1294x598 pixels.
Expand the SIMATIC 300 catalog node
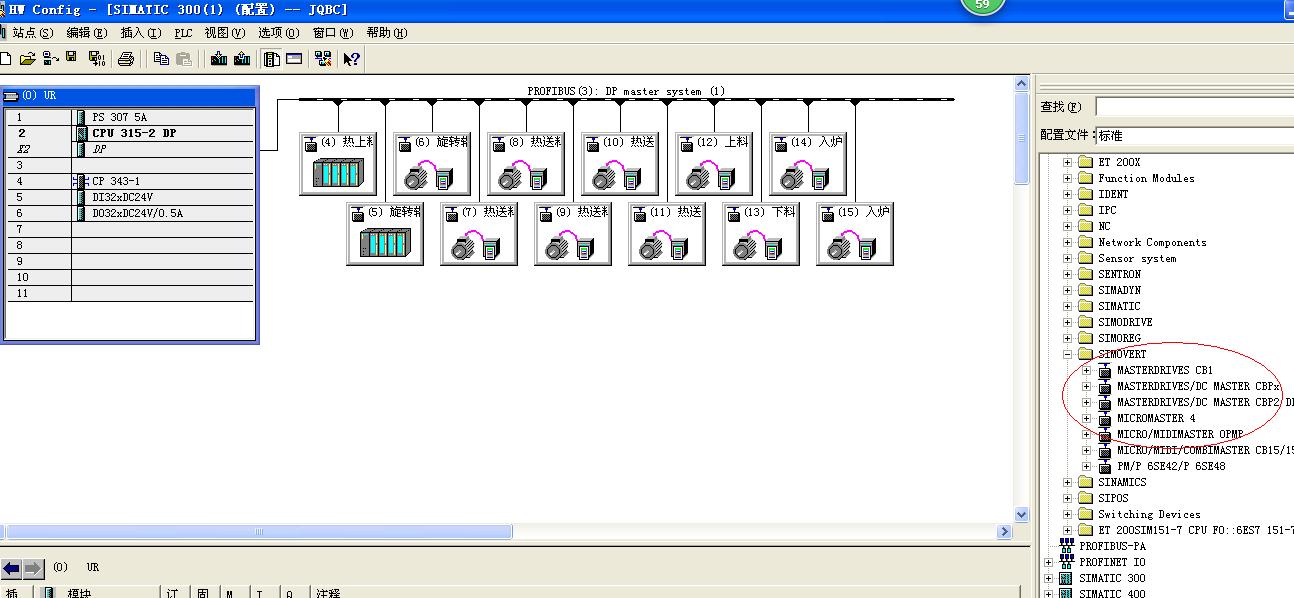pyautogui.click(x=1048, y=578)
